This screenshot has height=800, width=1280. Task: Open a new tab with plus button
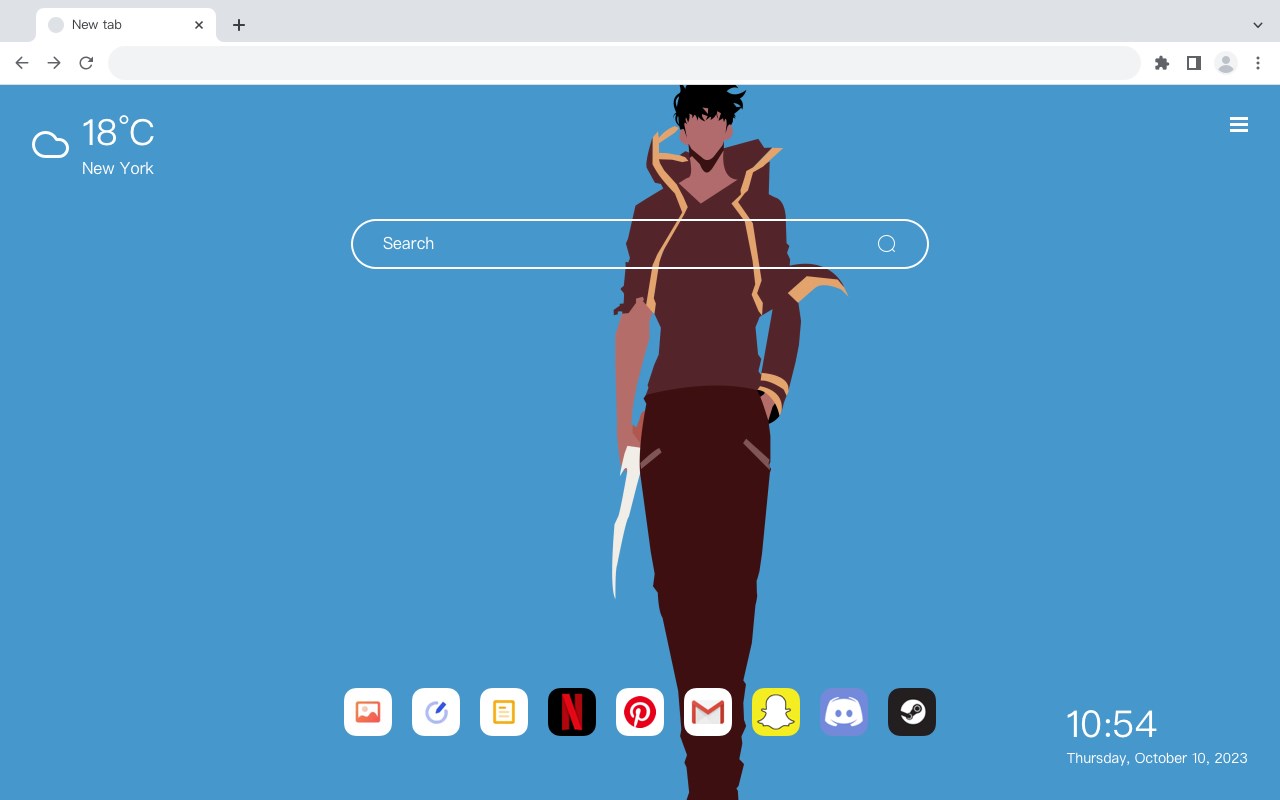239,25
